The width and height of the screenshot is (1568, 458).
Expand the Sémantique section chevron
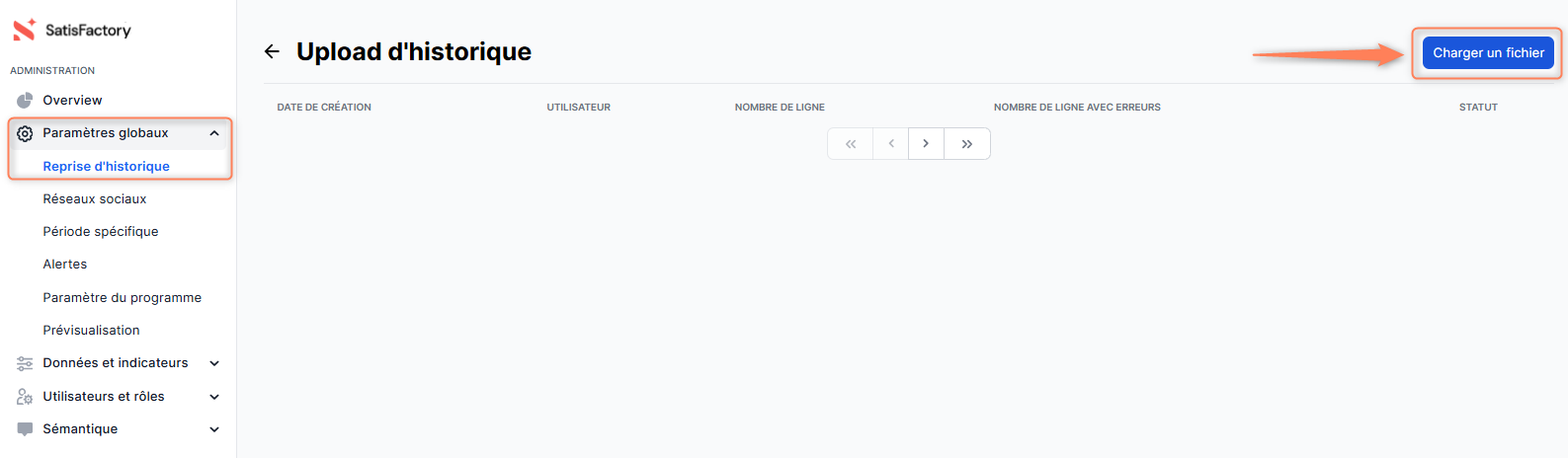coord(214,429)
